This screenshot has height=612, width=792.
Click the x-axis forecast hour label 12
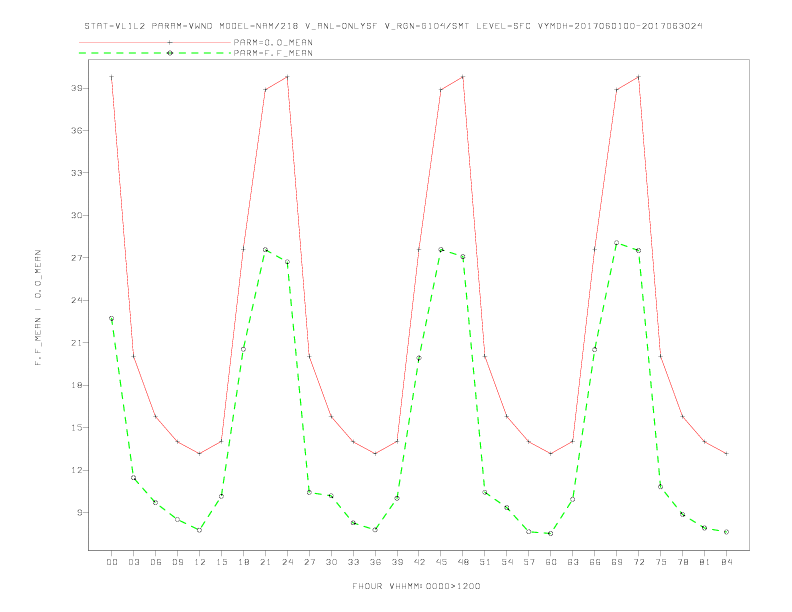click(x=200, y=562)
